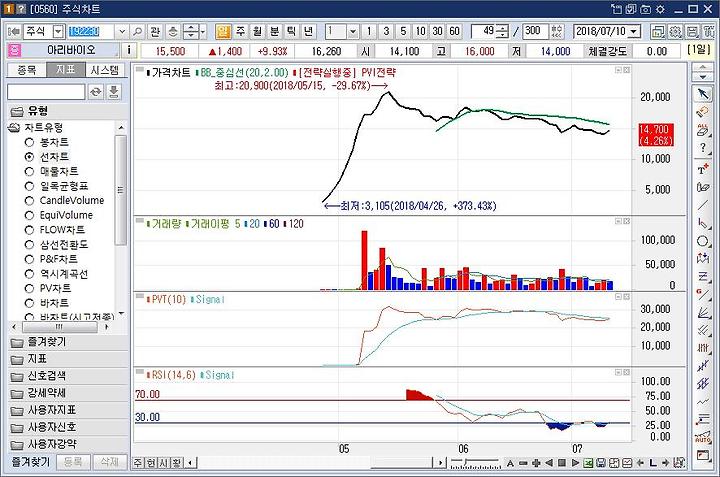Click the stock search magnifier icon
Viewport: 720px width, 477px height.
tap(137, 32)
